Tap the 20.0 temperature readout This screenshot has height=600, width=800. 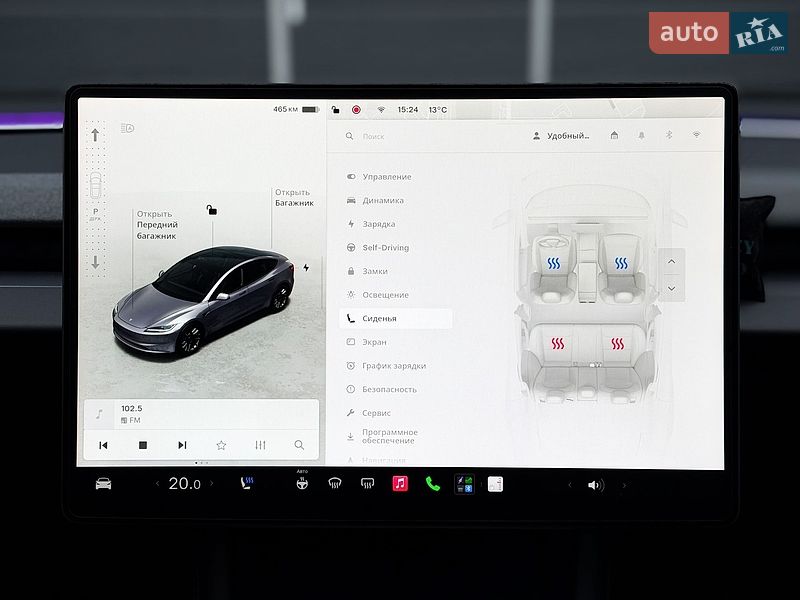184,483
